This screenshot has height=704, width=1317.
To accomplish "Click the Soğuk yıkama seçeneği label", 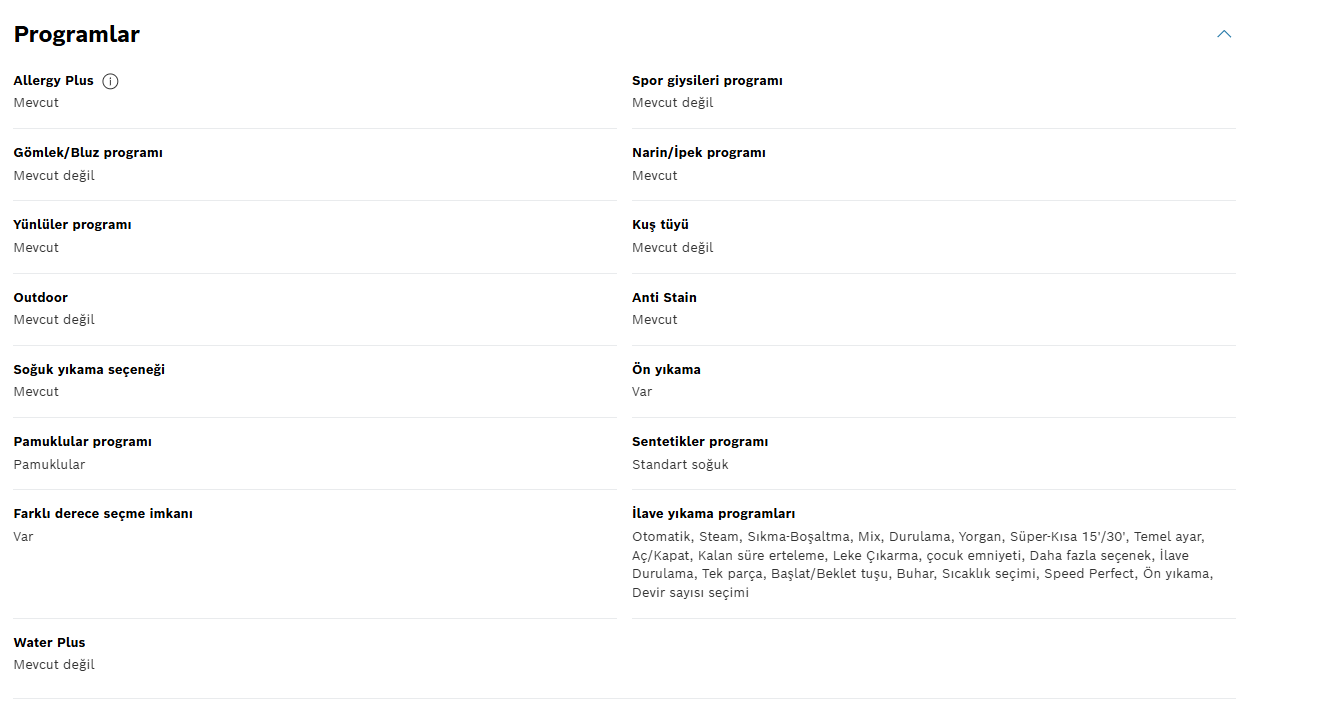I will coord(89,370).
